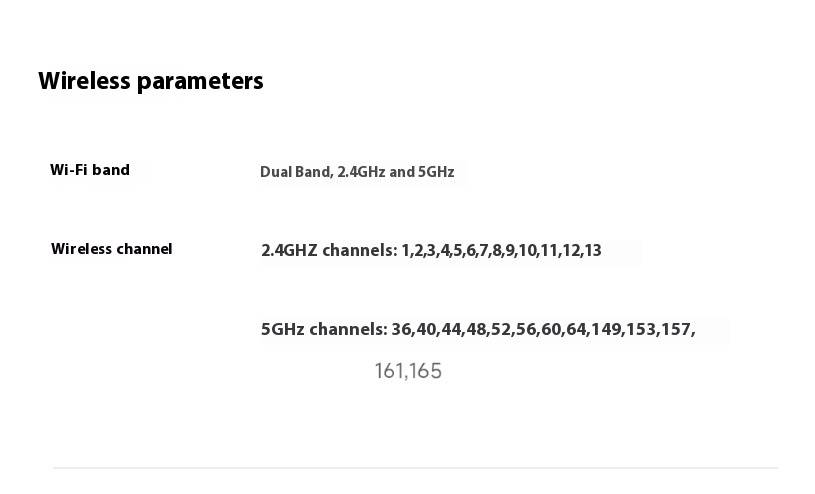Select the Wi-Fi band label
This screenshot has height=494, width=815.
click(90, 170)
